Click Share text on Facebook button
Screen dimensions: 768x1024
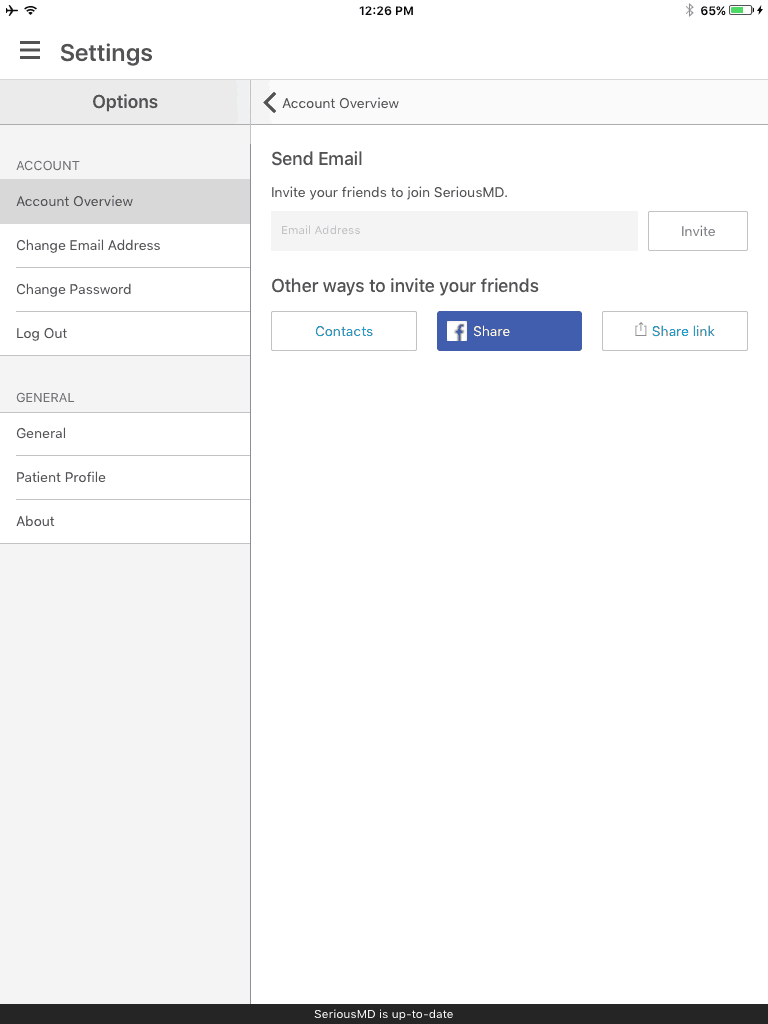point(491,331)
